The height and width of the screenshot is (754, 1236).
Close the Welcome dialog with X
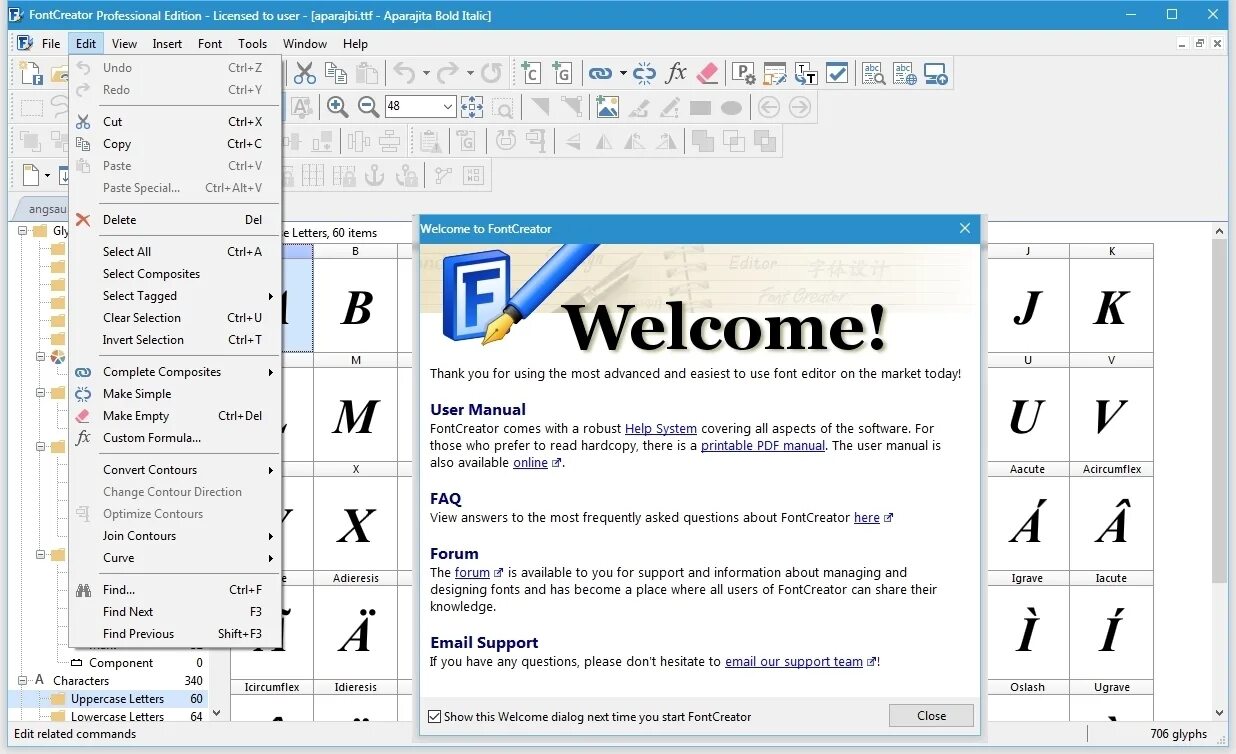click(965, 229)
